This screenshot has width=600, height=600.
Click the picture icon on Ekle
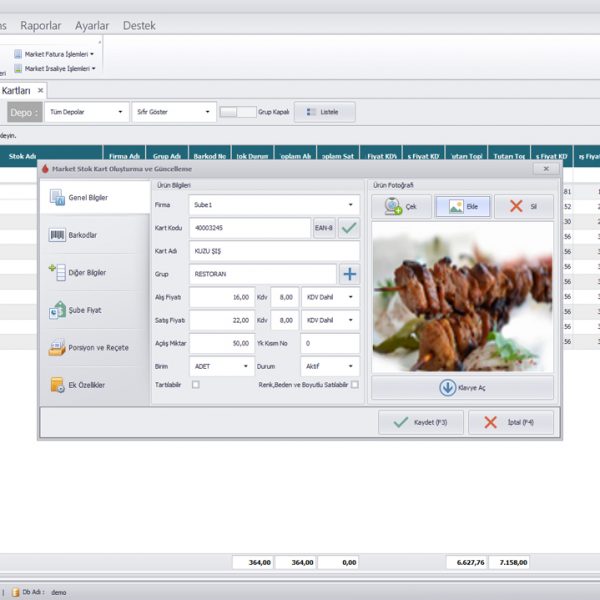coord(456,207)
